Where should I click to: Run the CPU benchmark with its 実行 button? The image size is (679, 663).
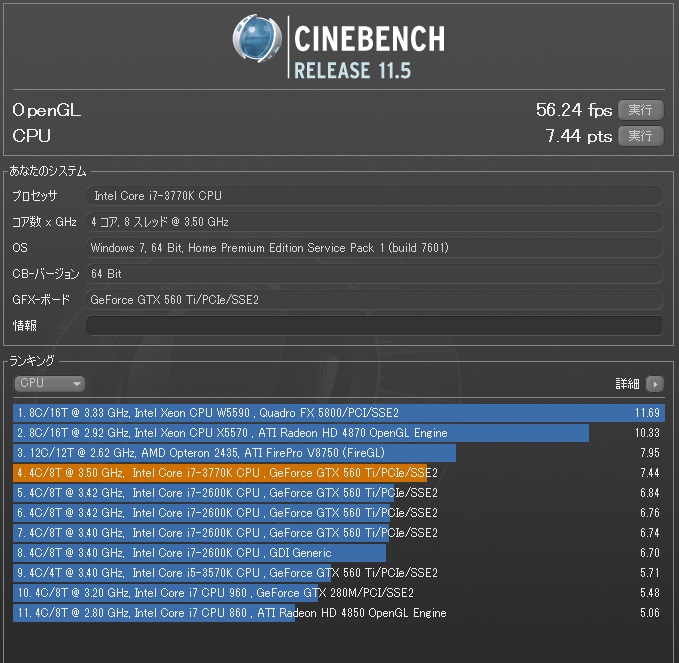click(x=640, y=136)
